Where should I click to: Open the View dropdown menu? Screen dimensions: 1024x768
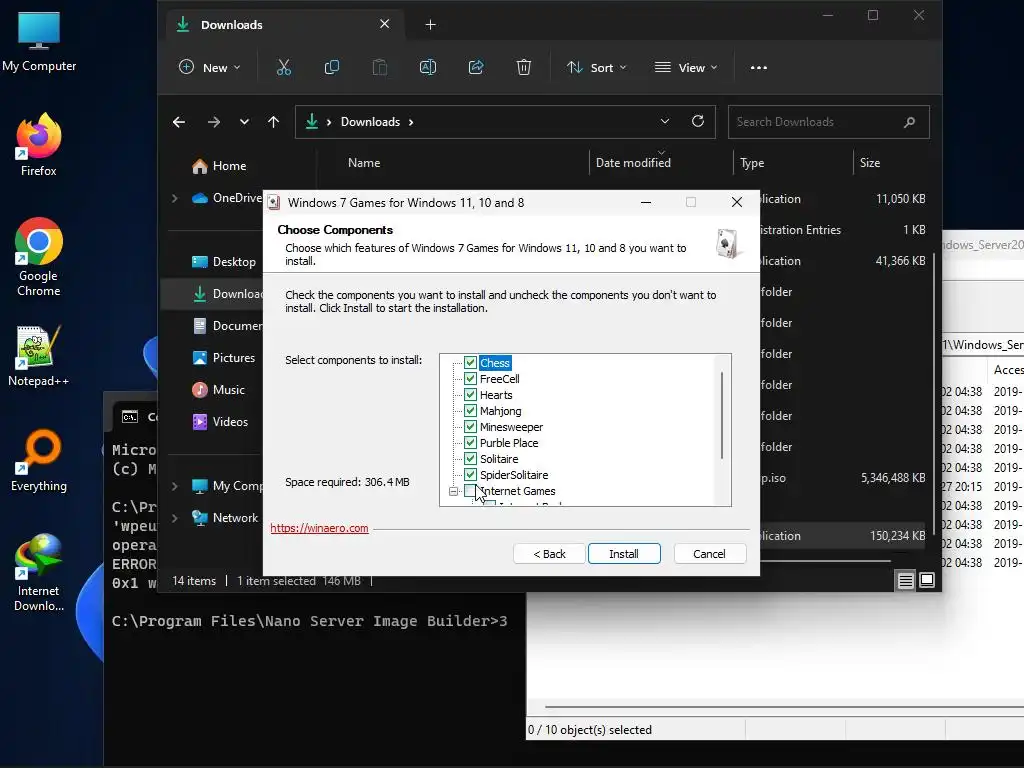click(x=686, y=67)
